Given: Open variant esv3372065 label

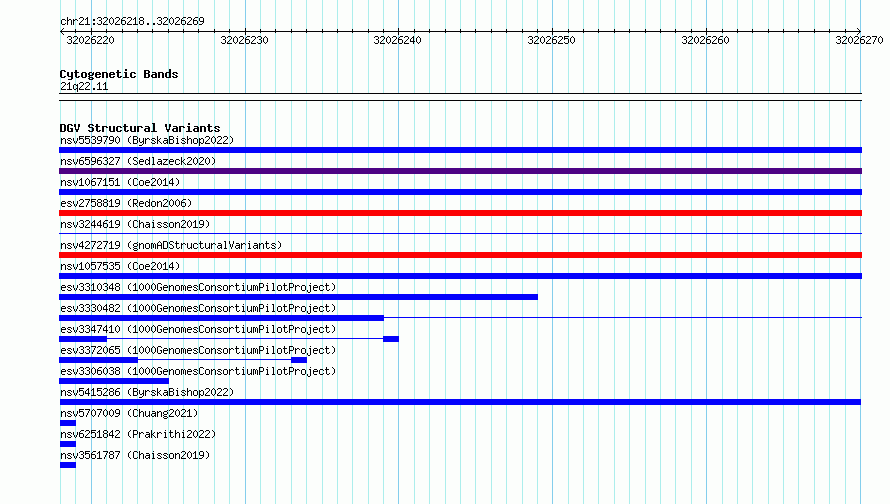Looking at the screenshot, I should click(x=198, y=350).
